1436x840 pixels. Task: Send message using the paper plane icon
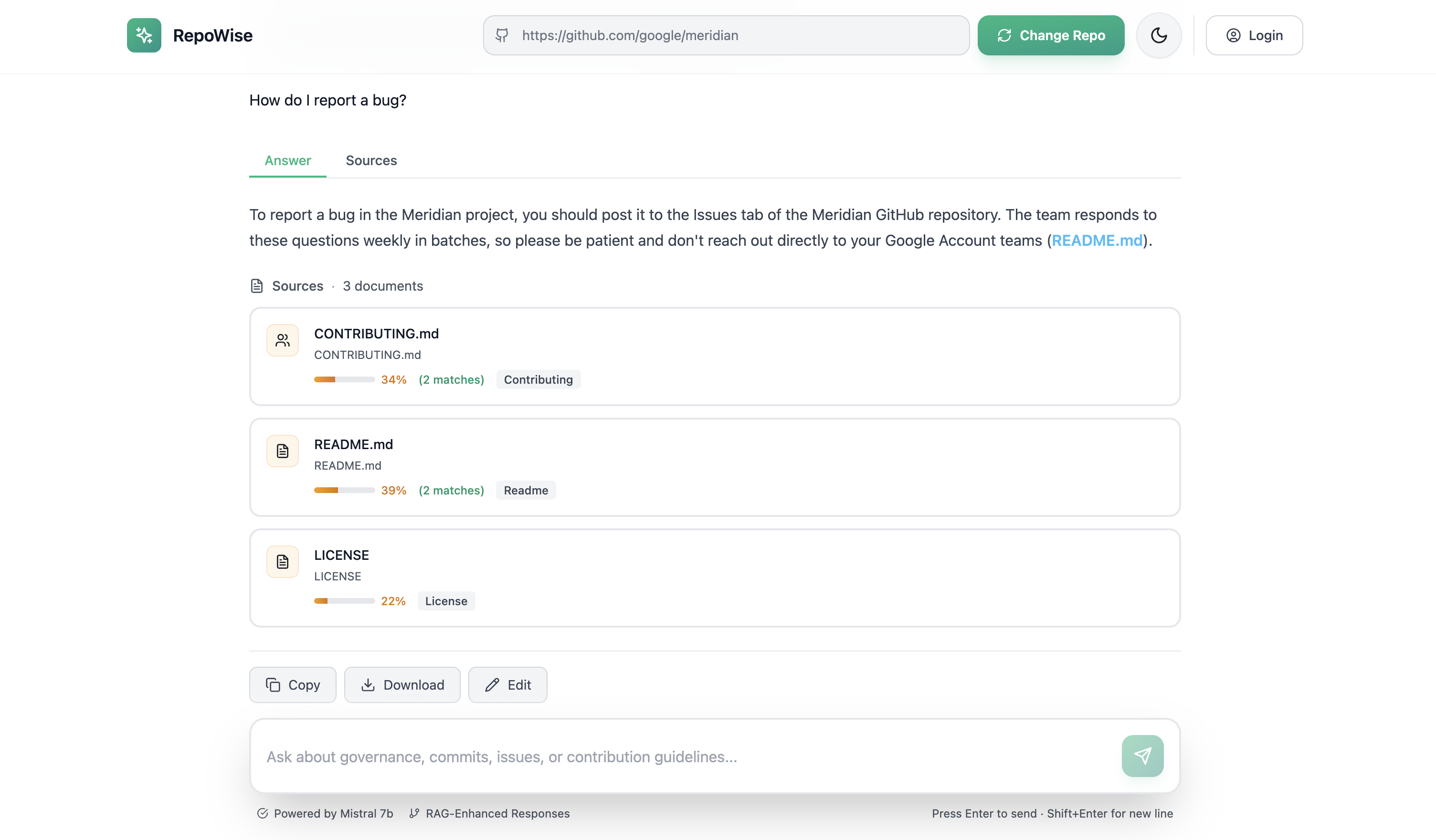(x=1142, y=756)
